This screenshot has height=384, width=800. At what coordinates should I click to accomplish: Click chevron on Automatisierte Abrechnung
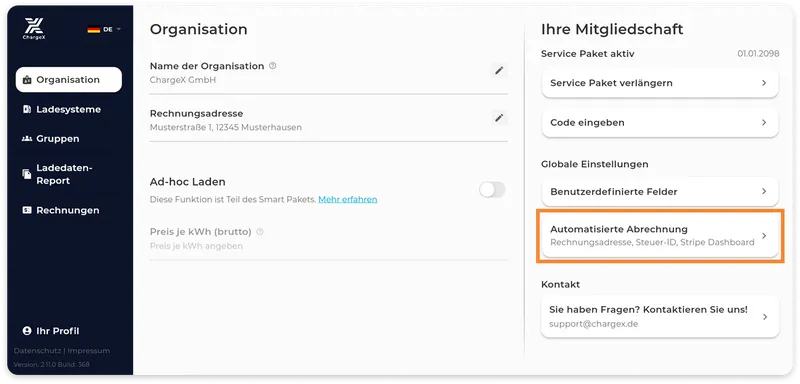pyautogui.click(x=764, y=236)
